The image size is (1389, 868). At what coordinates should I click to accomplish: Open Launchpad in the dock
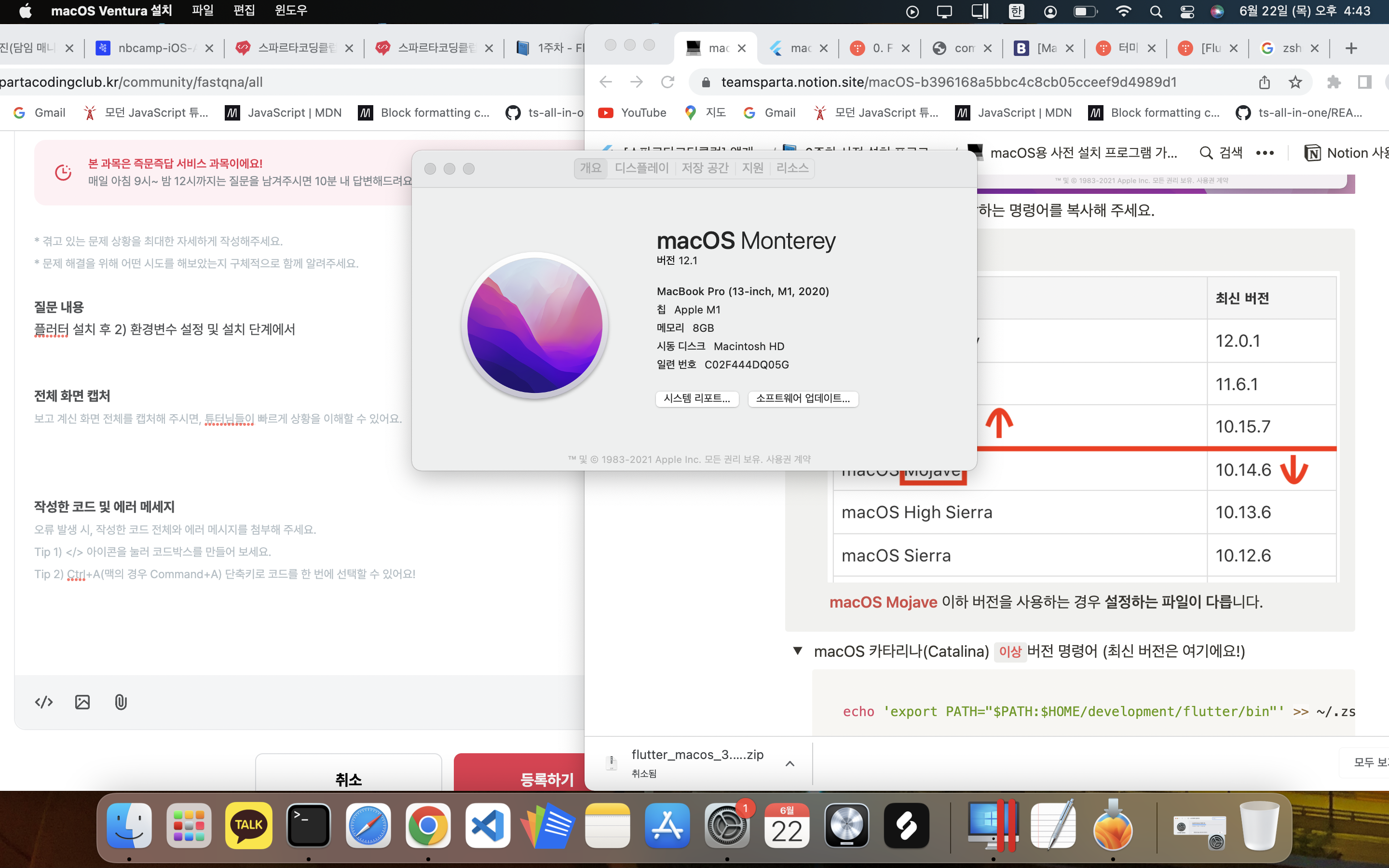(189, 826)
